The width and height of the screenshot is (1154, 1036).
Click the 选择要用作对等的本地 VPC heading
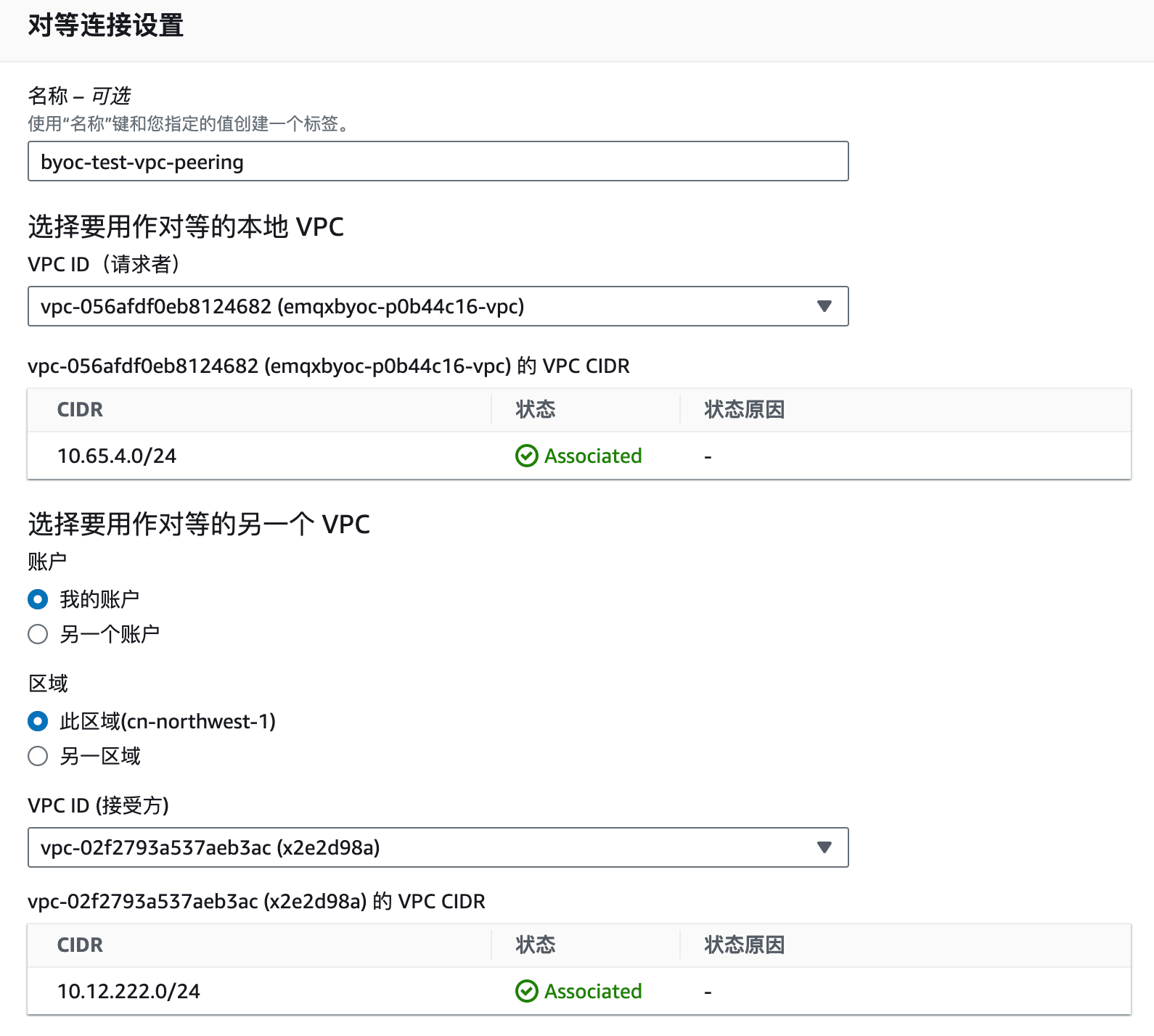tap(186, 227)
